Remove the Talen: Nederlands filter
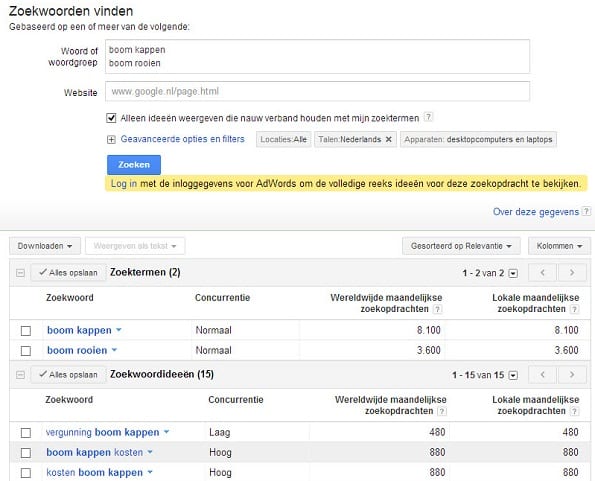The height and width of the screenshot is (481, 595). [389, 139]
